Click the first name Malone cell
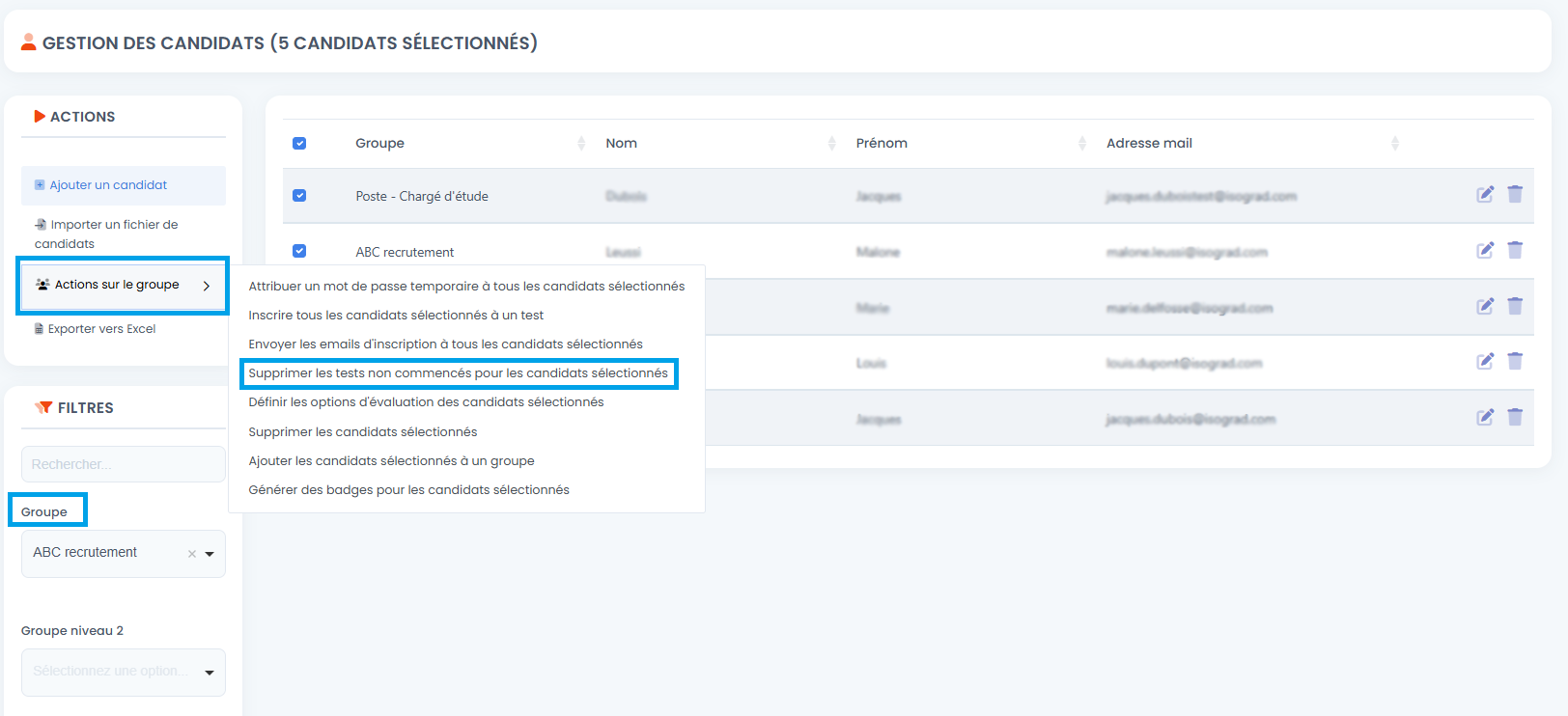Screen dimensions: 1568x716 878,252
